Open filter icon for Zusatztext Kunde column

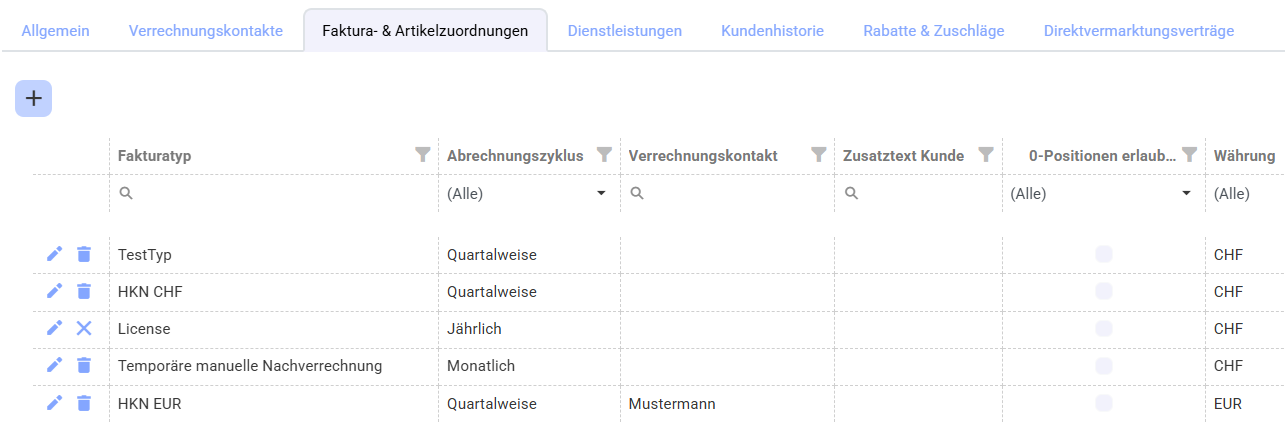pyautogui.click(x=986, y=155)
